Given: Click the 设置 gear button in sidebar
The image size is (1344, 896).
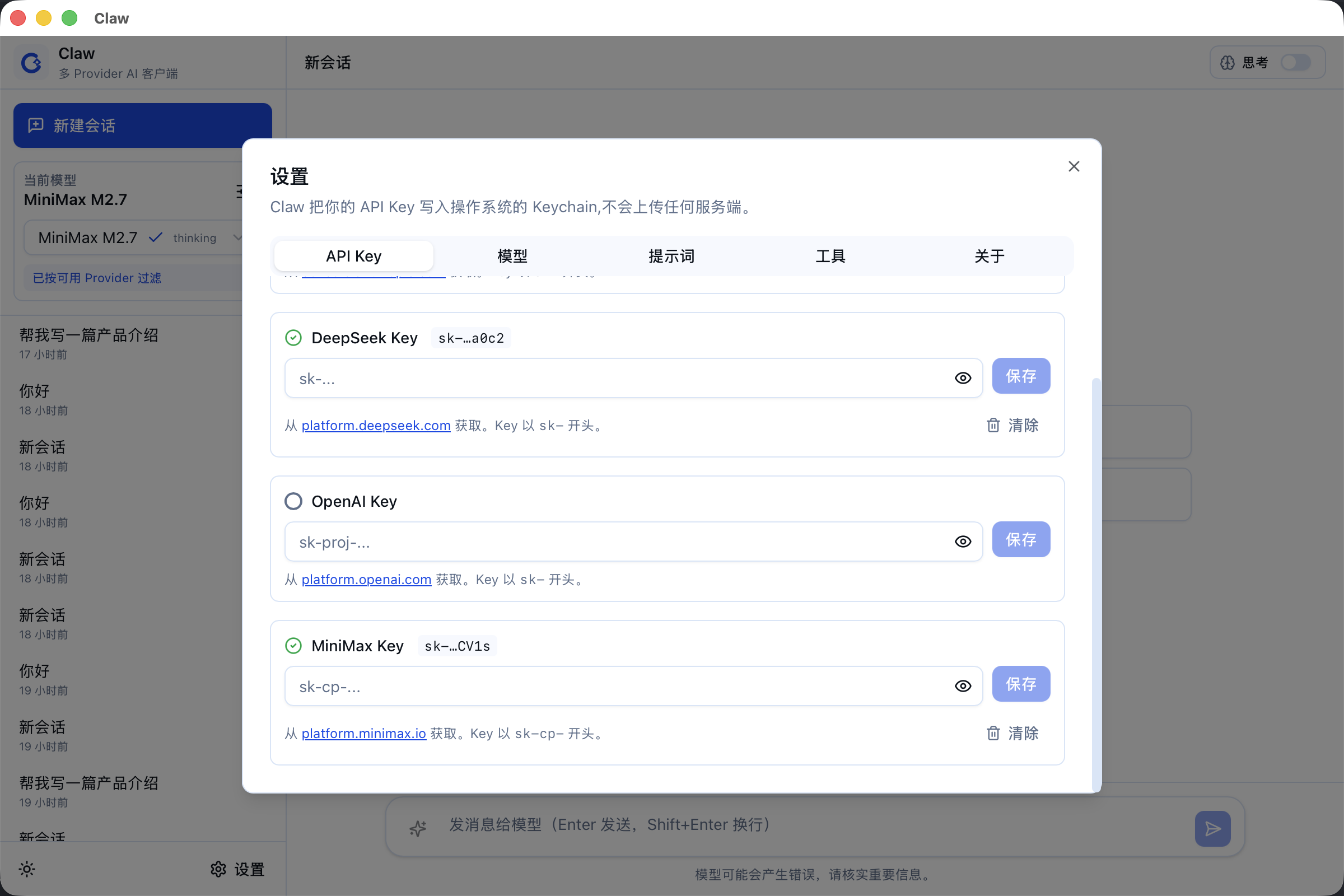Looking at the screenshot, I should tap(237, 869).
